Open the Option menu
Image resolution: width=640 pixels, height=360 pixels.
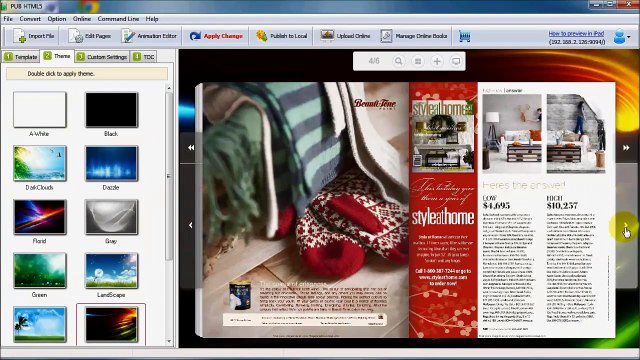tap(56, 19)
